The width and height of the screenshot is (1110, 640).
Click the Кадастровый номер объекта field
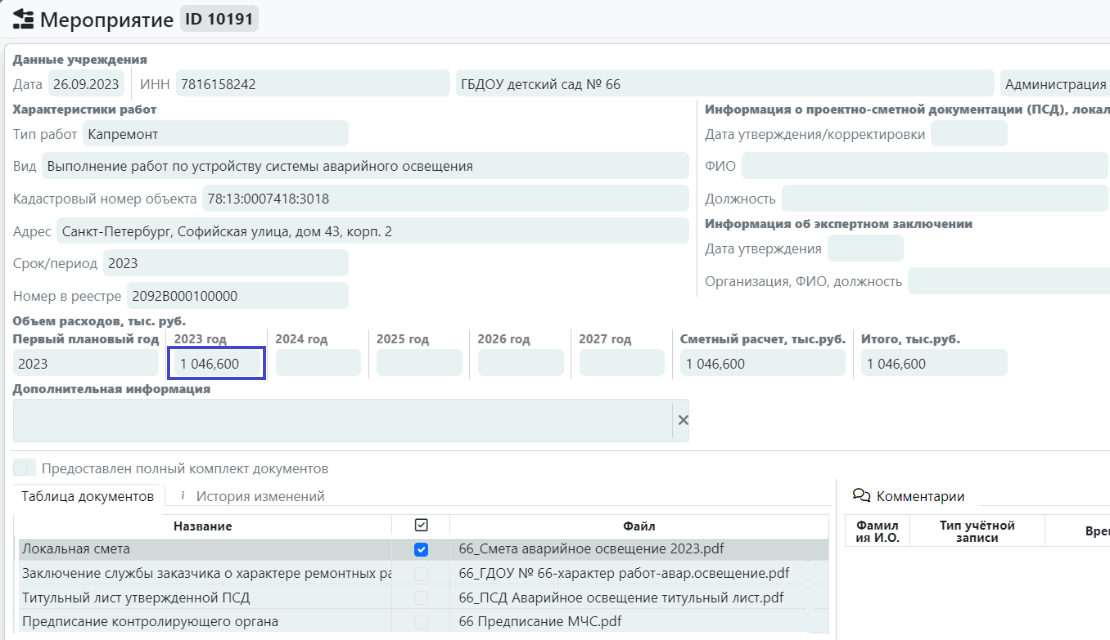tap(444, 199)
